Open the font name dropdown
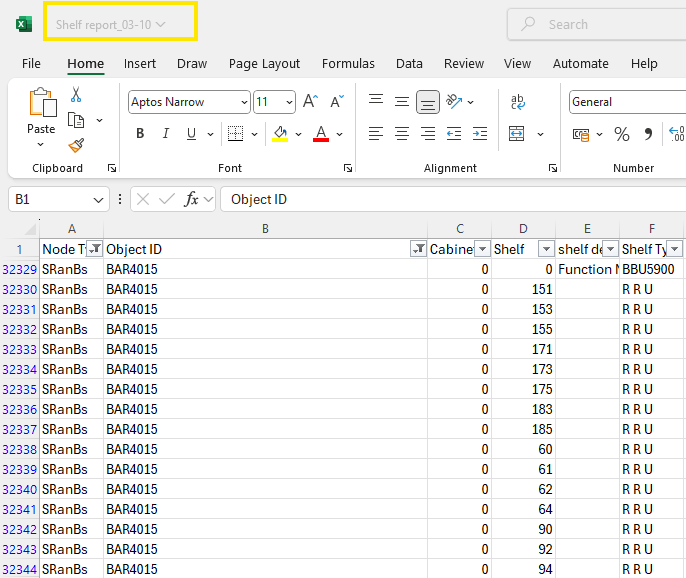Image resolution: width=686 pixels, height=578 pixels. tap(244, 102)
